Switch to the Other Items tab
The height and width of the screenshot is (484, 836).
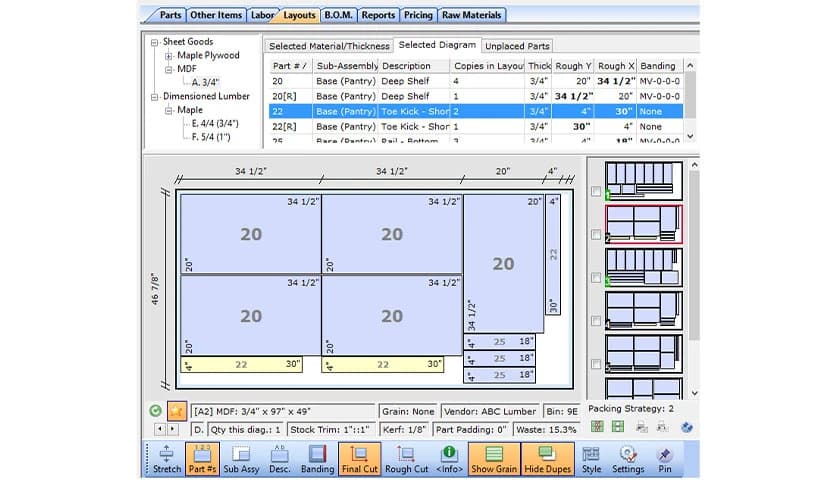(x=216, y=15)
